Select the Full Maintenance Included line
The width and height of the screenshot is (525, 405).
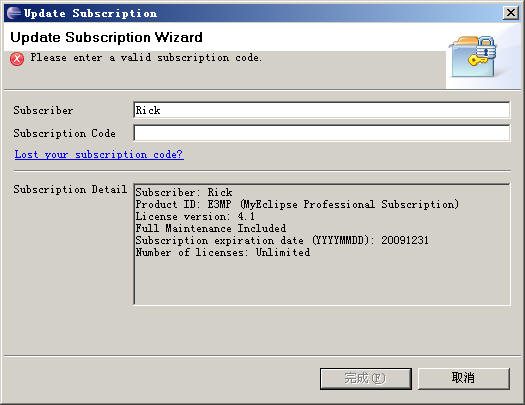point(211,228)
